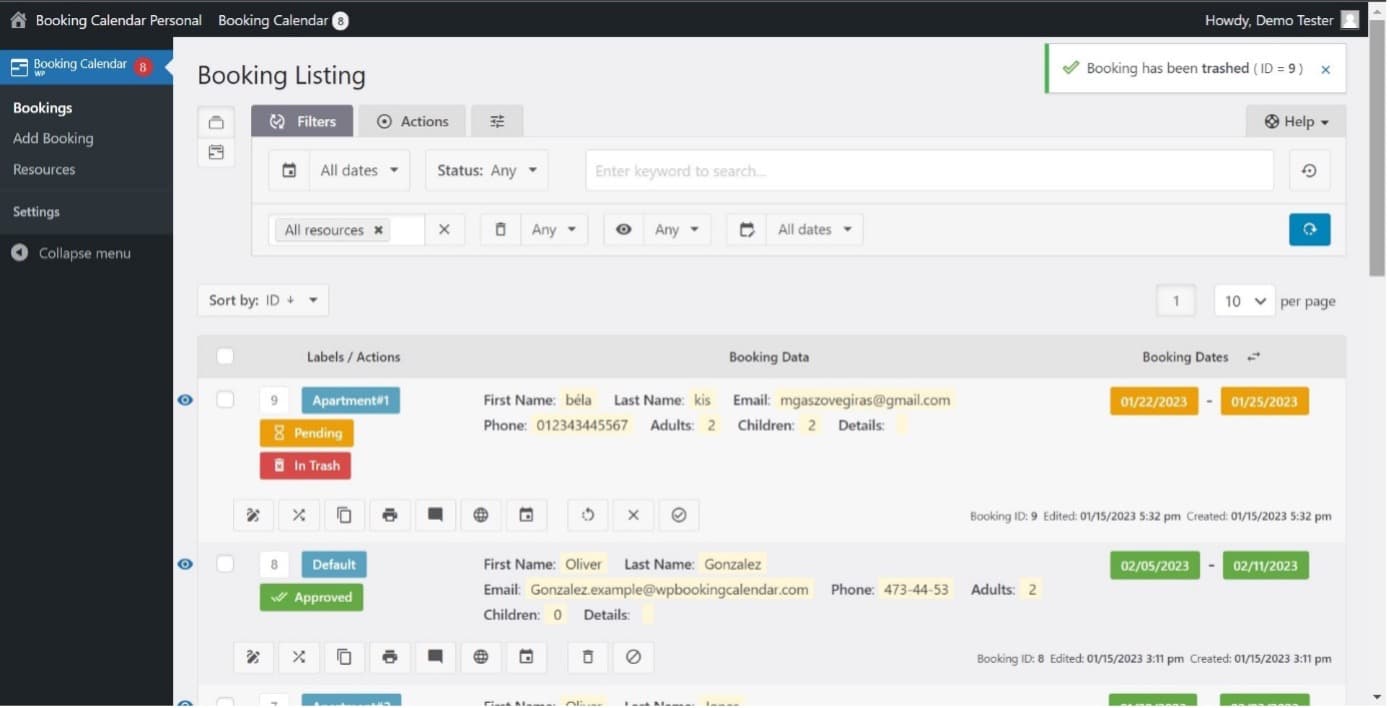
Task: Print booking 9
Action: click(390, 515)
